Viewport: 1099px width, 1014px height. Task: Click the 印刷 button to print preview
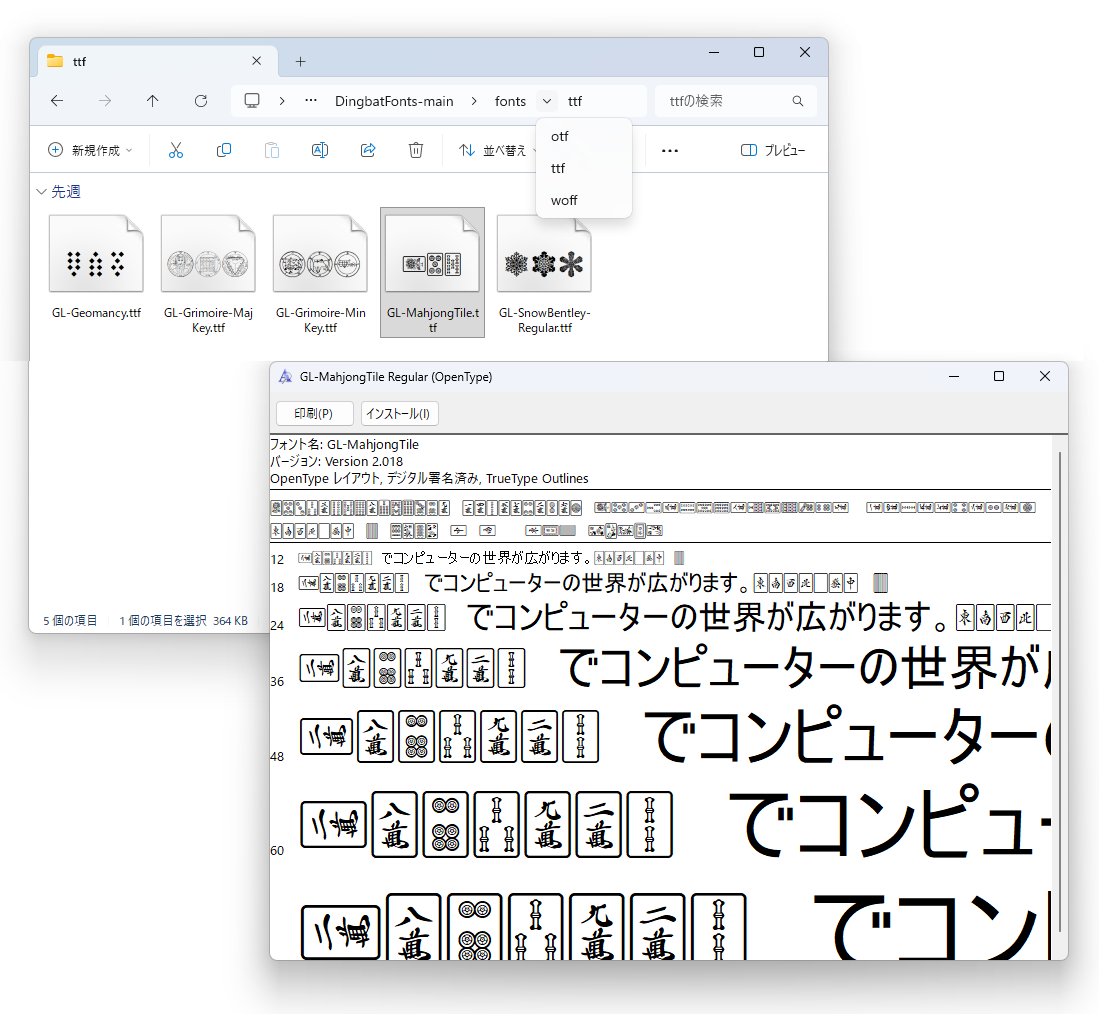(314, 413)
